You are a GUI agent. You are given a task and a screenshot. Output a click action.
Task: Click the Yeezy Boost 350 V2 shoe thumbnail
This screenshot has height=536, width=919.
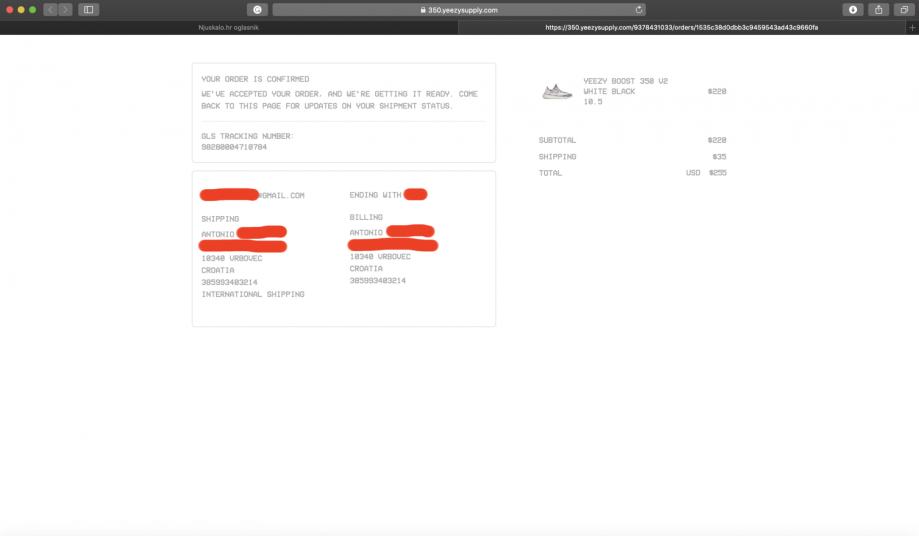coord(557,91)
